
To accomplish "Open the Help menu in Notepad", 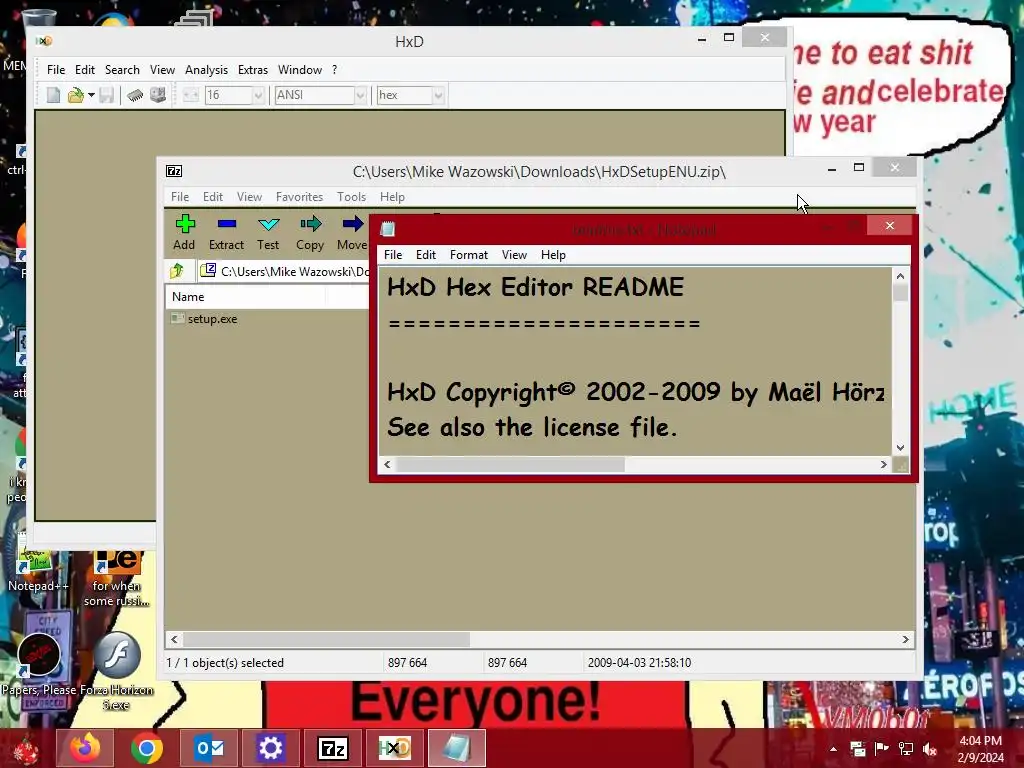I will point(552,255).
